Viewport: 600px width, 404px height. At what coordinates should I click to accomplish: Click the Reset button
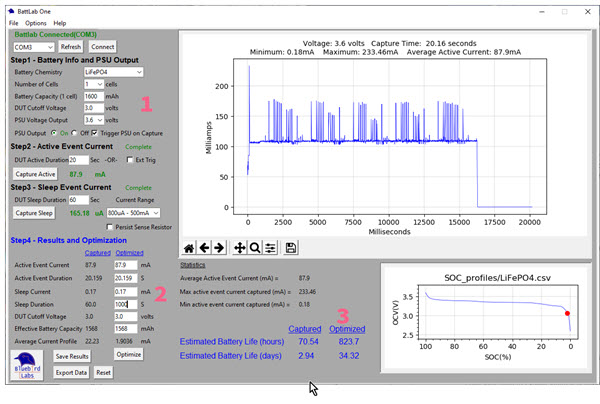click(x=103, y=373)
